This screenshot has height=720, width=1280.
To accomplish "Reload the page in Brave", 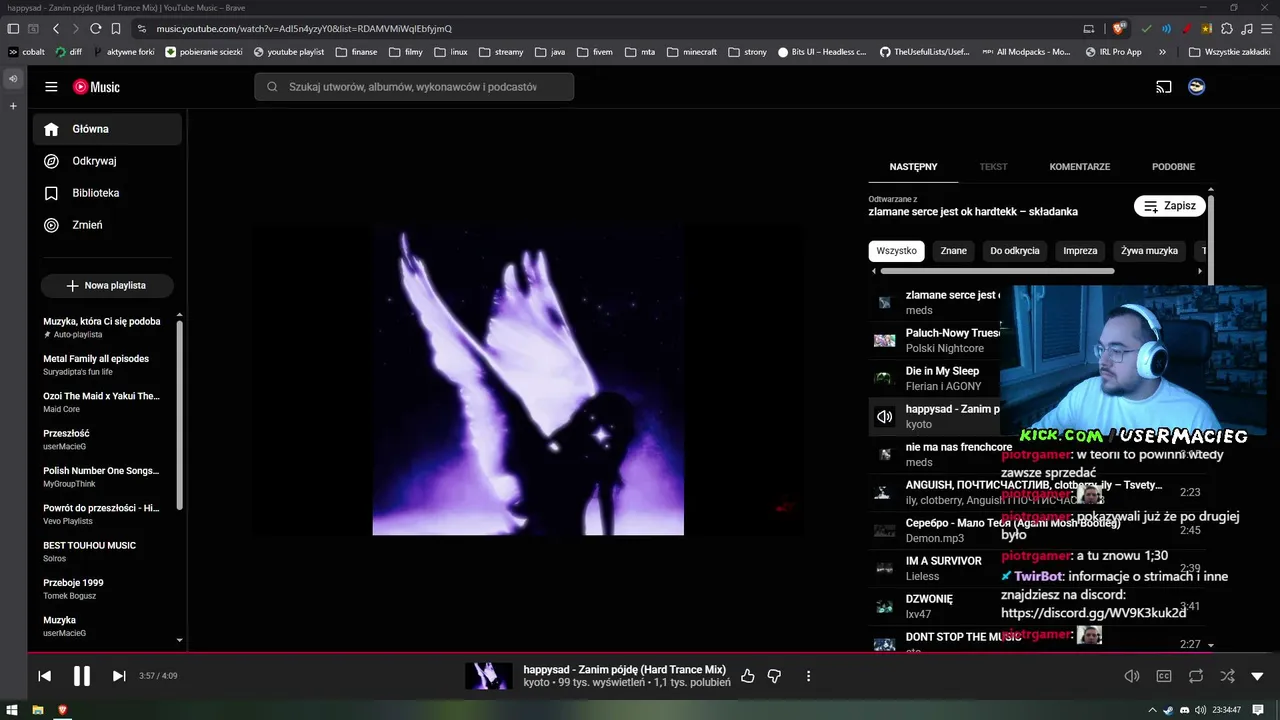I will point(96,29).
